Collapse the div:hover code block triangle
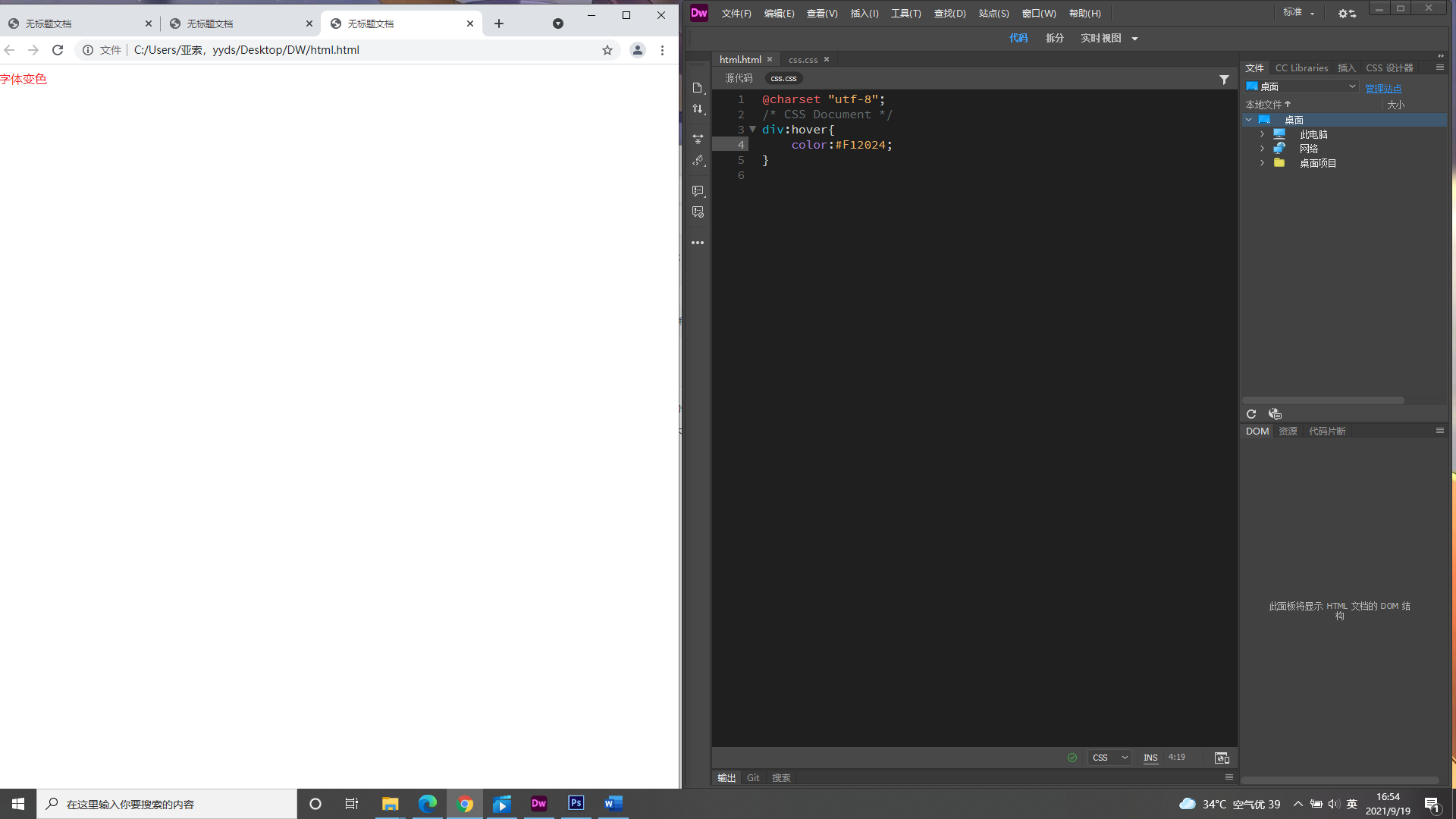 click(x=752, y=130)
